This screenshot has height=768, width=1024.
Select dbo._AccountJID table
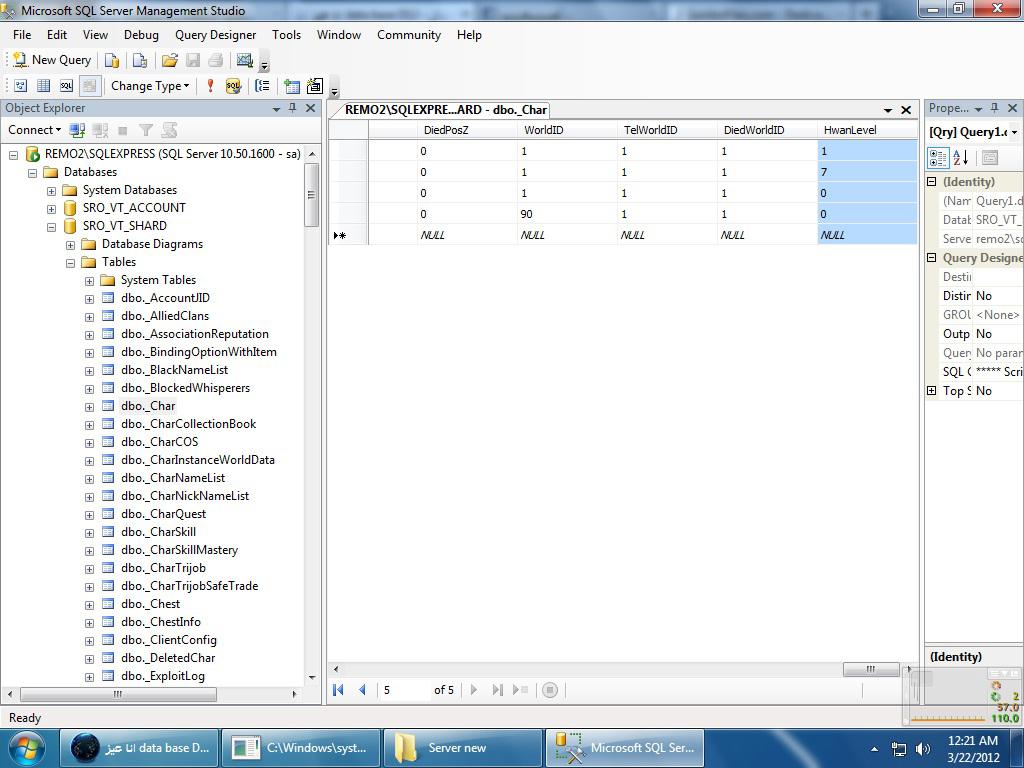pyautogui.click(x=165, y=298)
